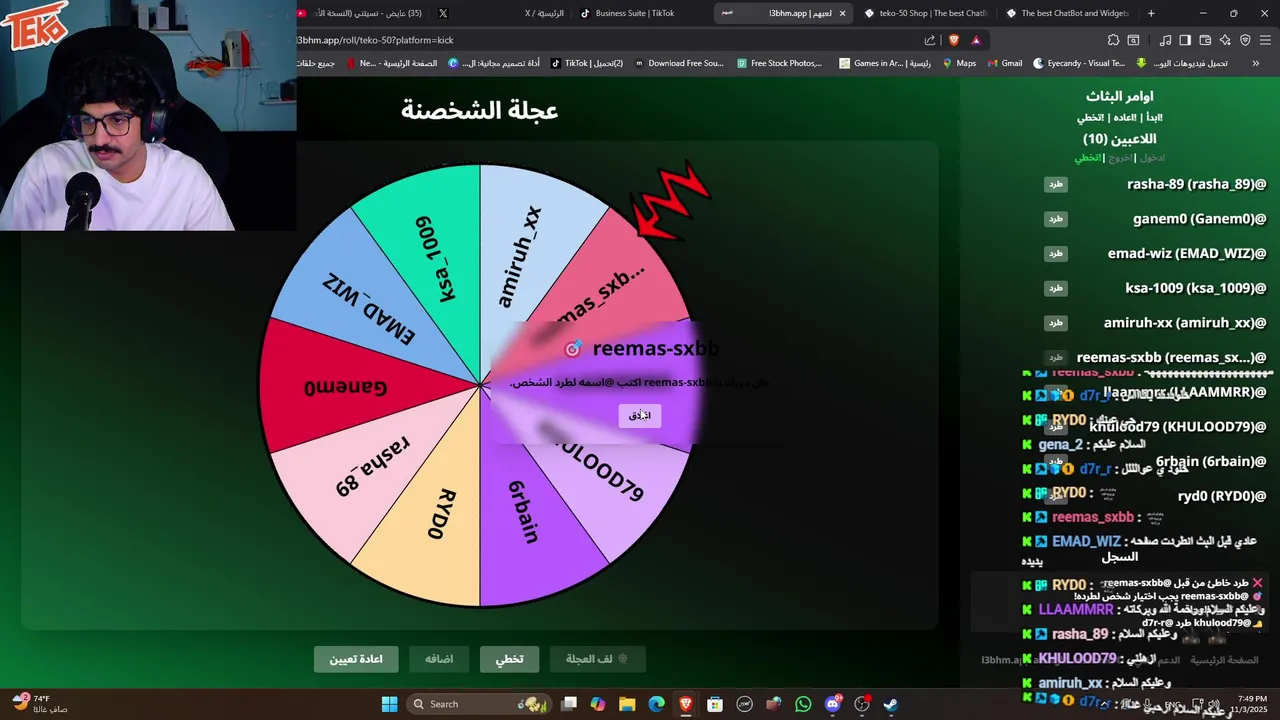
Task: Open weather widget showing 74°F
Action: 38,704
